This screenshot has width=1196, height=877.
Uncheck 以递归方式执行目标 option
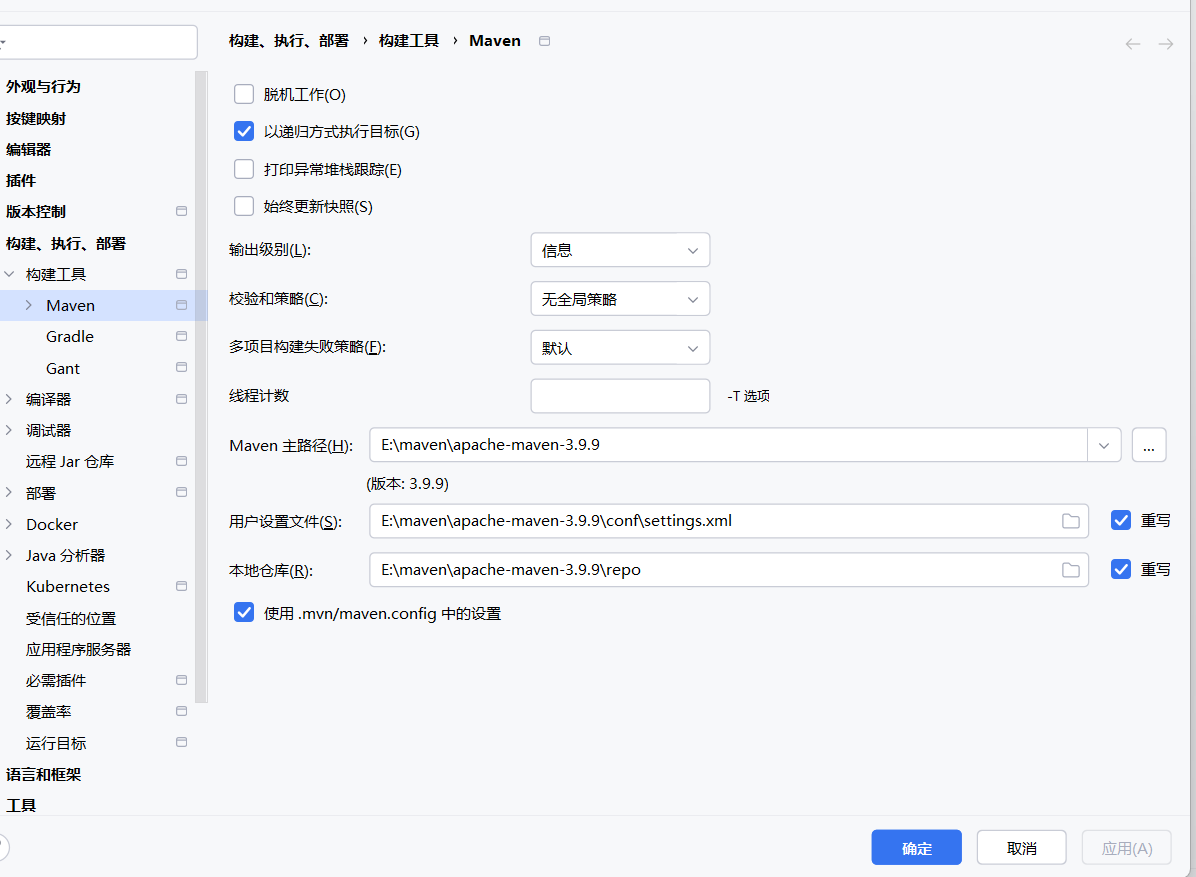244,131
